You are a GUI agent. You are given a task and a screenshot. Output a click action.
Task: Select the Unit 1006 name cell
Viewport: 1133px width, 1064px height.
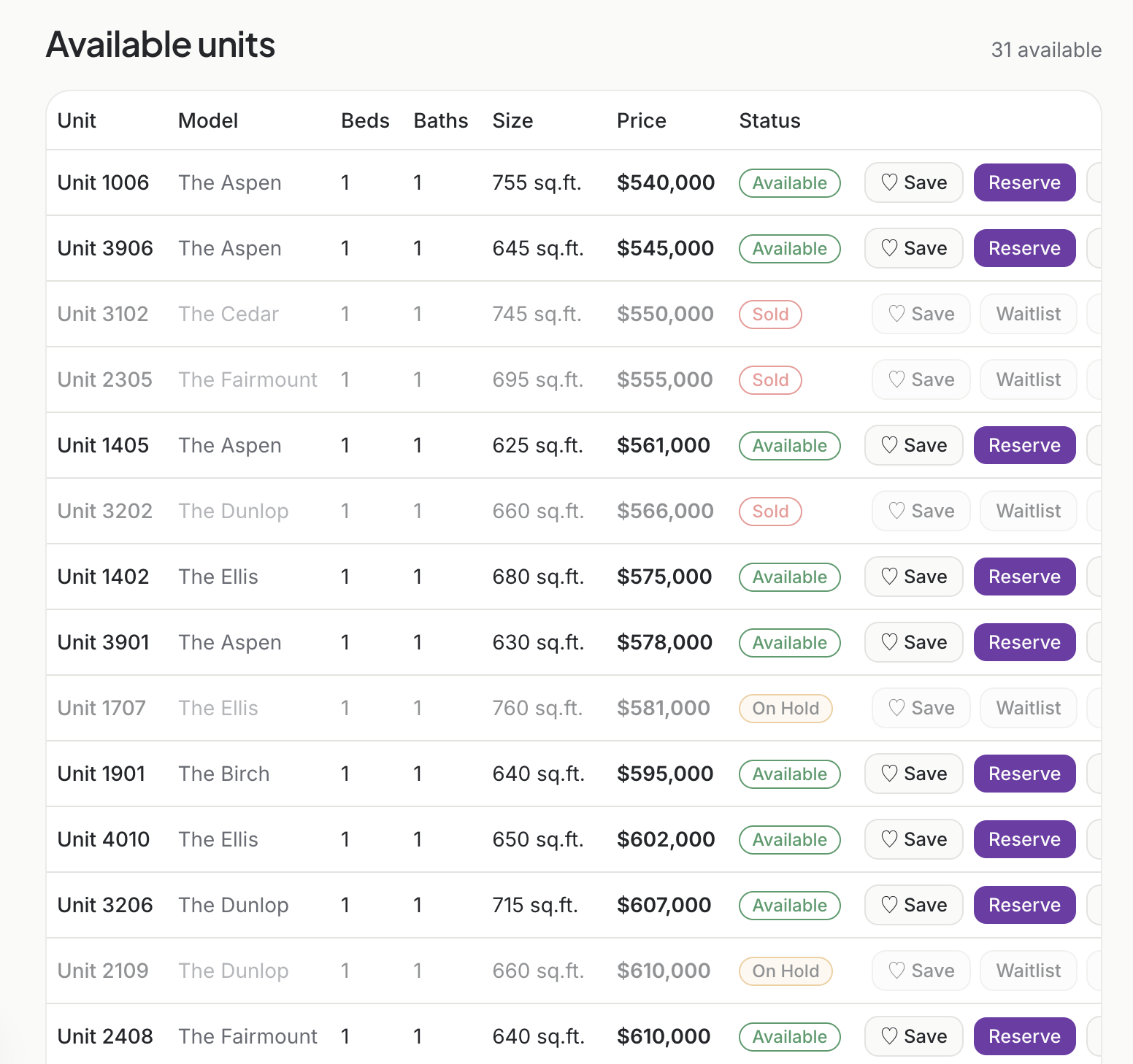103,182
